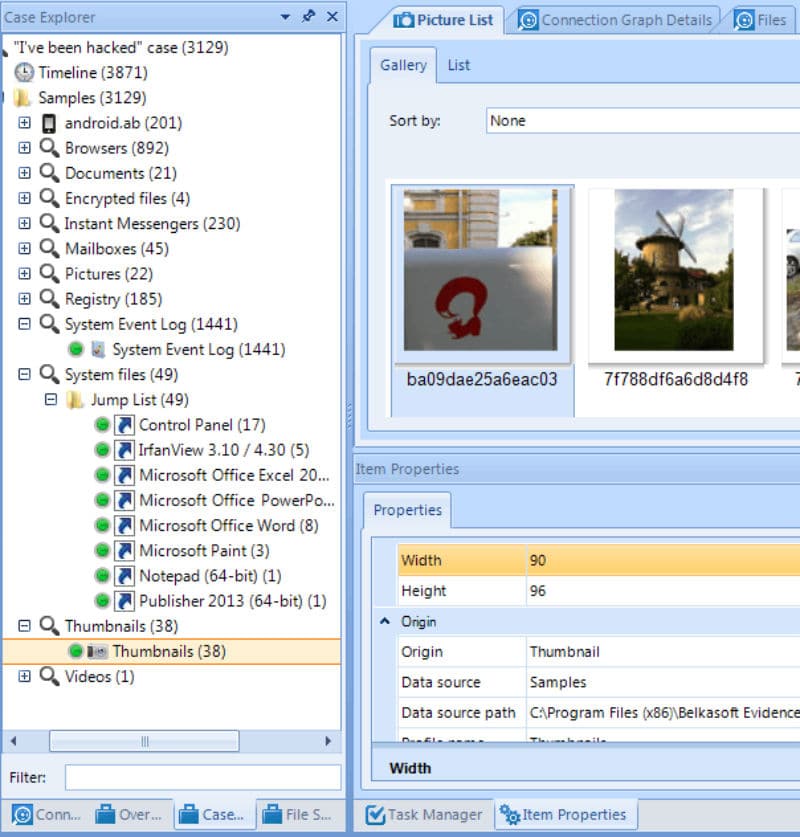Click green status dot beside Notepad (64-bit)
The image size is (800, 837).
102,576
